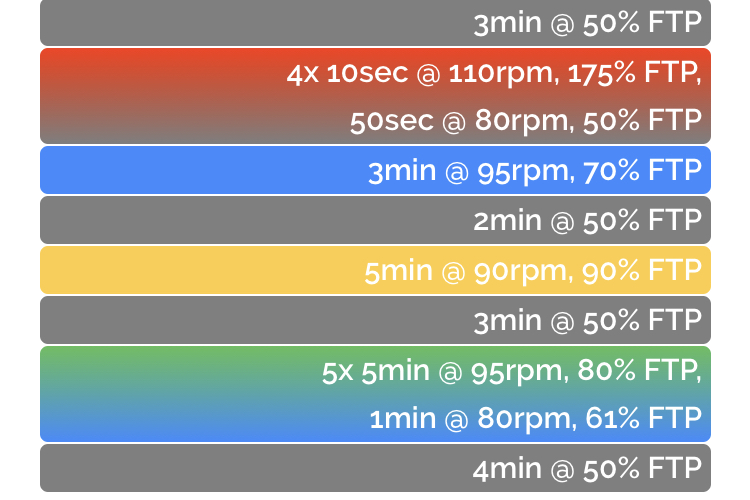Choose the yellow 5min @ 90rpm, 90% FTP step

pos(375,270)
